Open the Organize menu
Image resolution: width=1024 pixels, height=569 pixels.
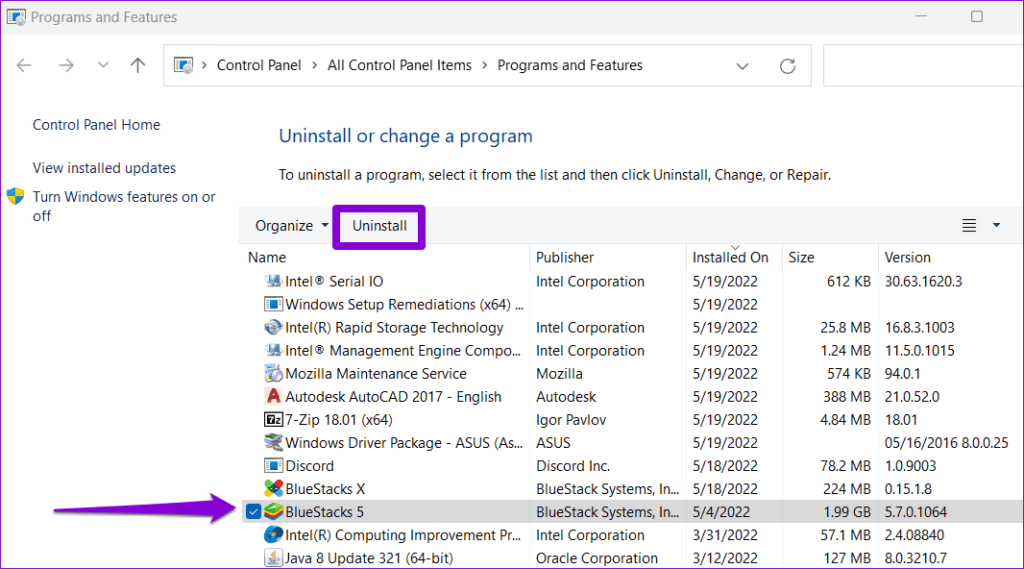[x=291, y=226]
